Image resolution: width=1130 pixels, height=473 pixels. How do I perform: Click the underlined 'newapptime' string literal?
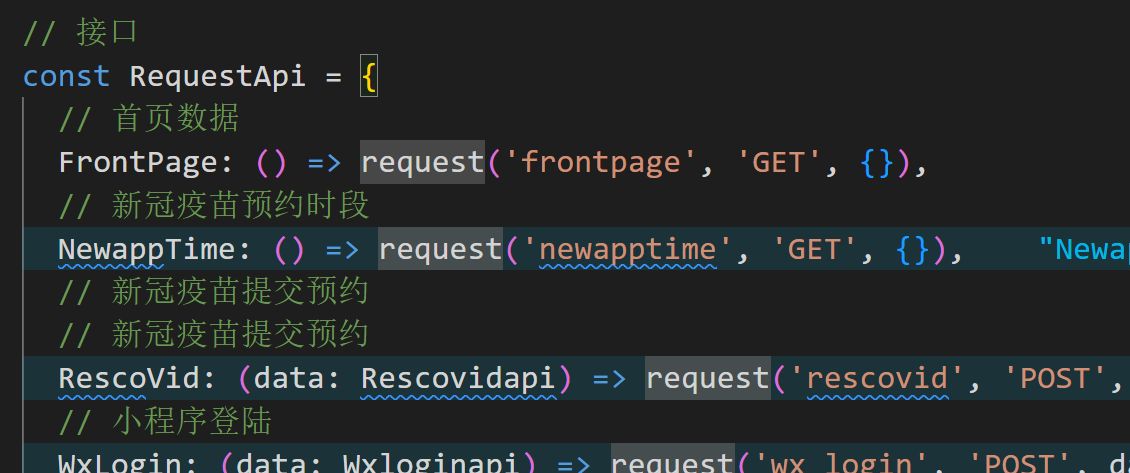coord(627,249)
